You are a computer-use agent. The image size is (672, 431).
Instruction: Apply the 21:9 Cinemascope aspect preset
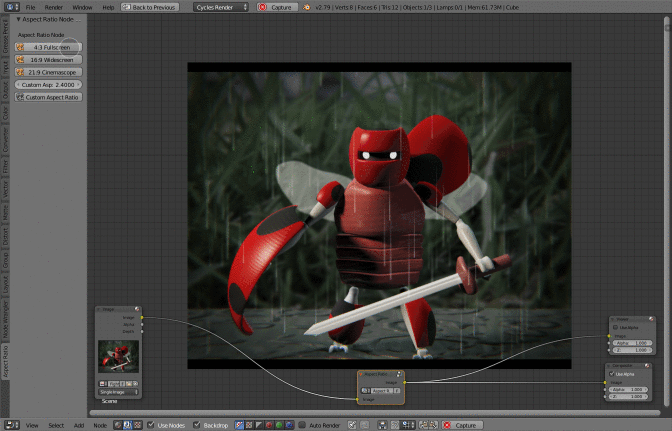click(x=48, y=72)
